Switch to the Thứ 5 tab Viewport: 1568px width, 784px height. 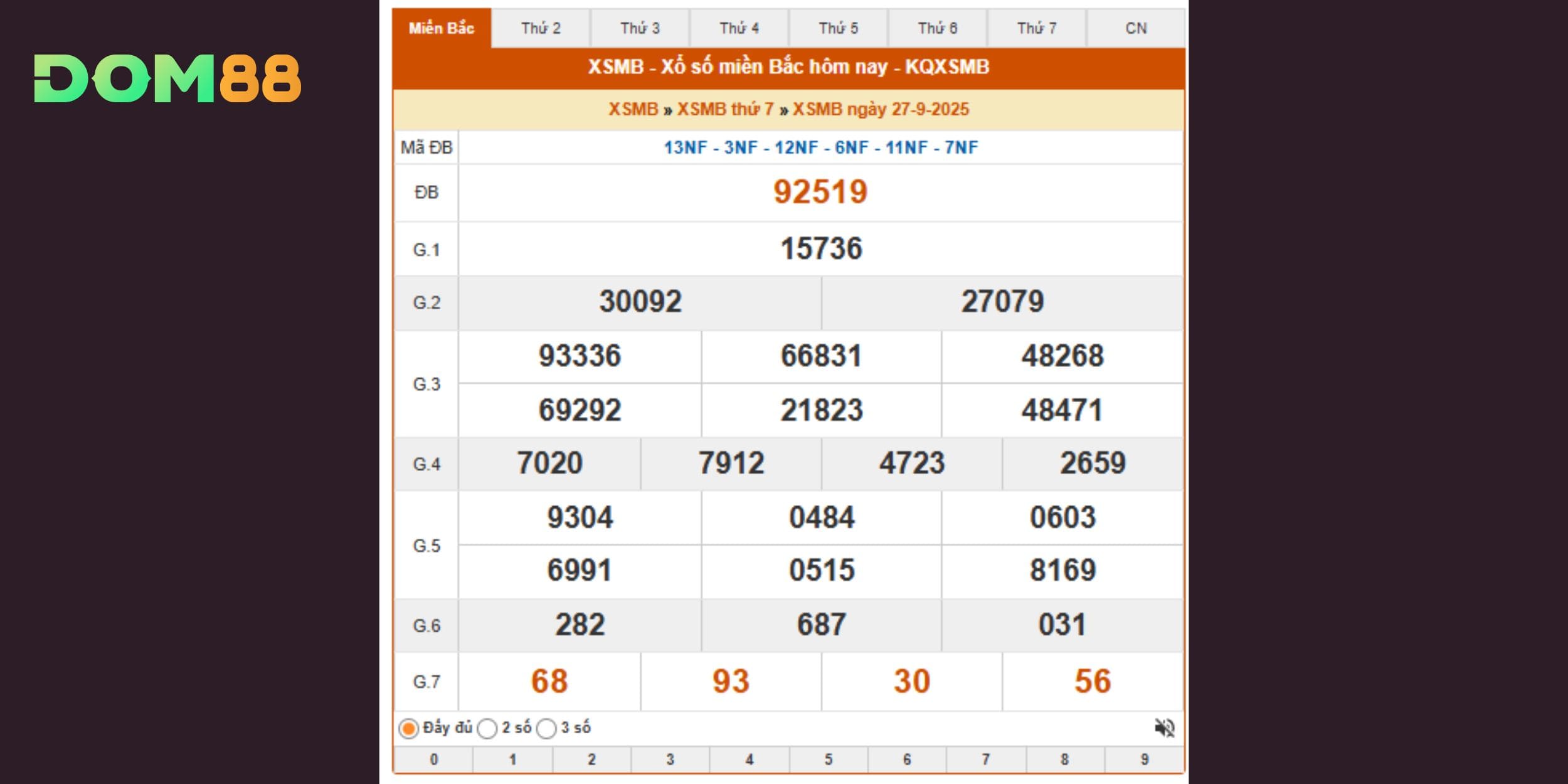838,28
